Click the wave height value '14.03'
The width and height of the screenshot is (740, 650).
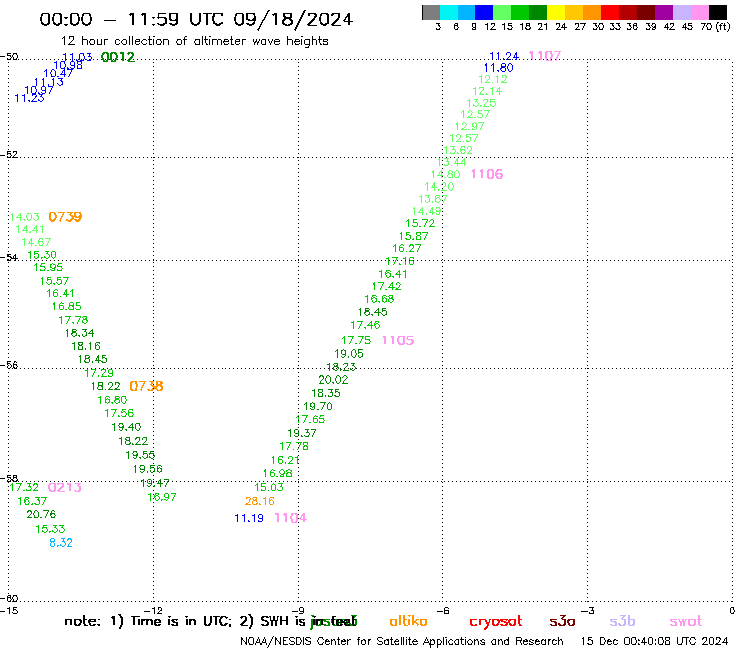pos(25,217)
